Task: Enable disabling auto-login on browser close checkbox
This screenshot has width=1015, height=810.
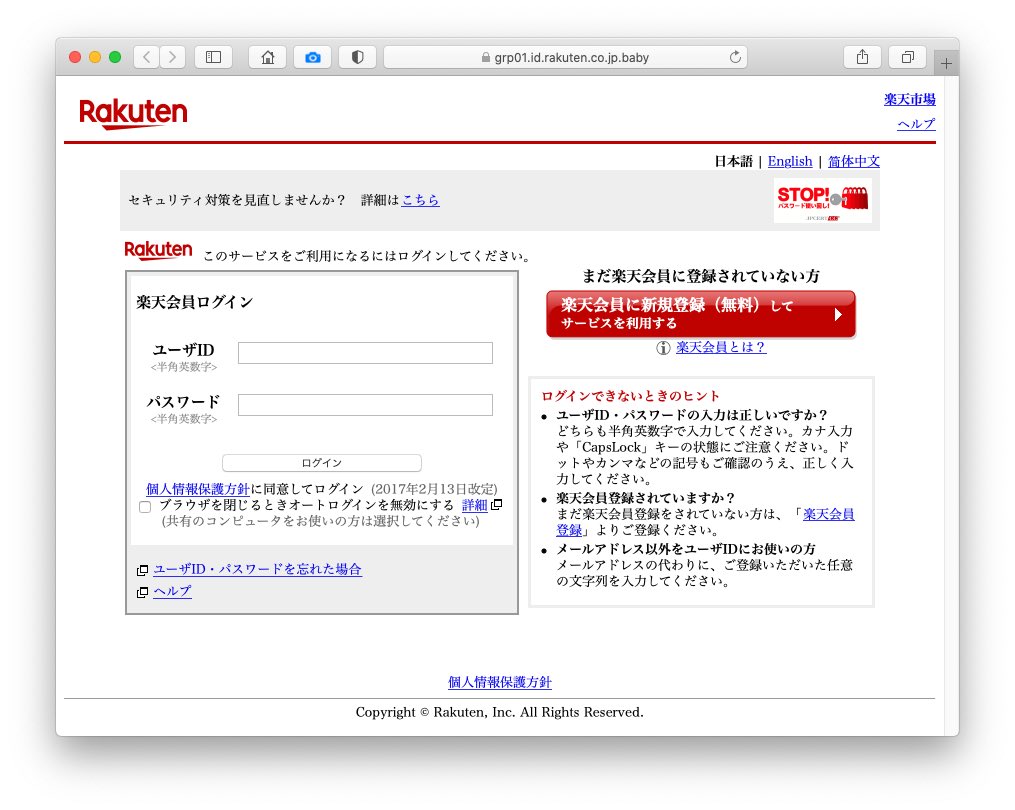Action: point(145,506)
